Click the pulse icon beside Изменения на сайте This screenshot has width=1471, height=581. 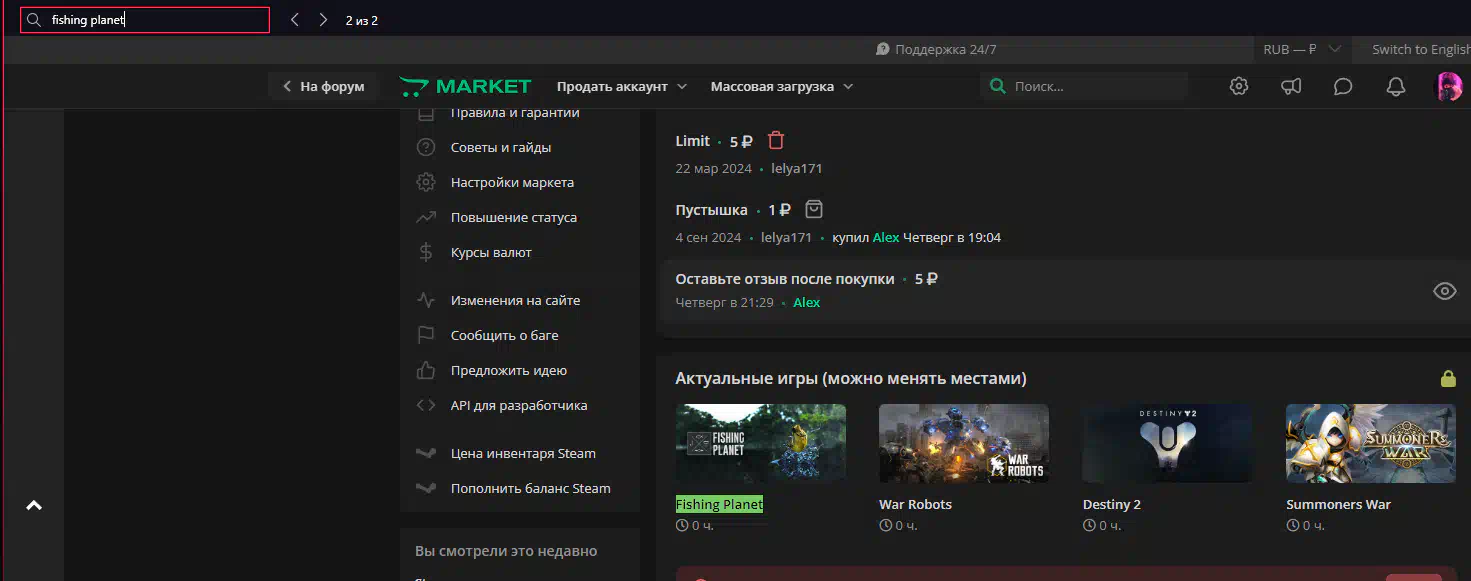coord(426,300)
